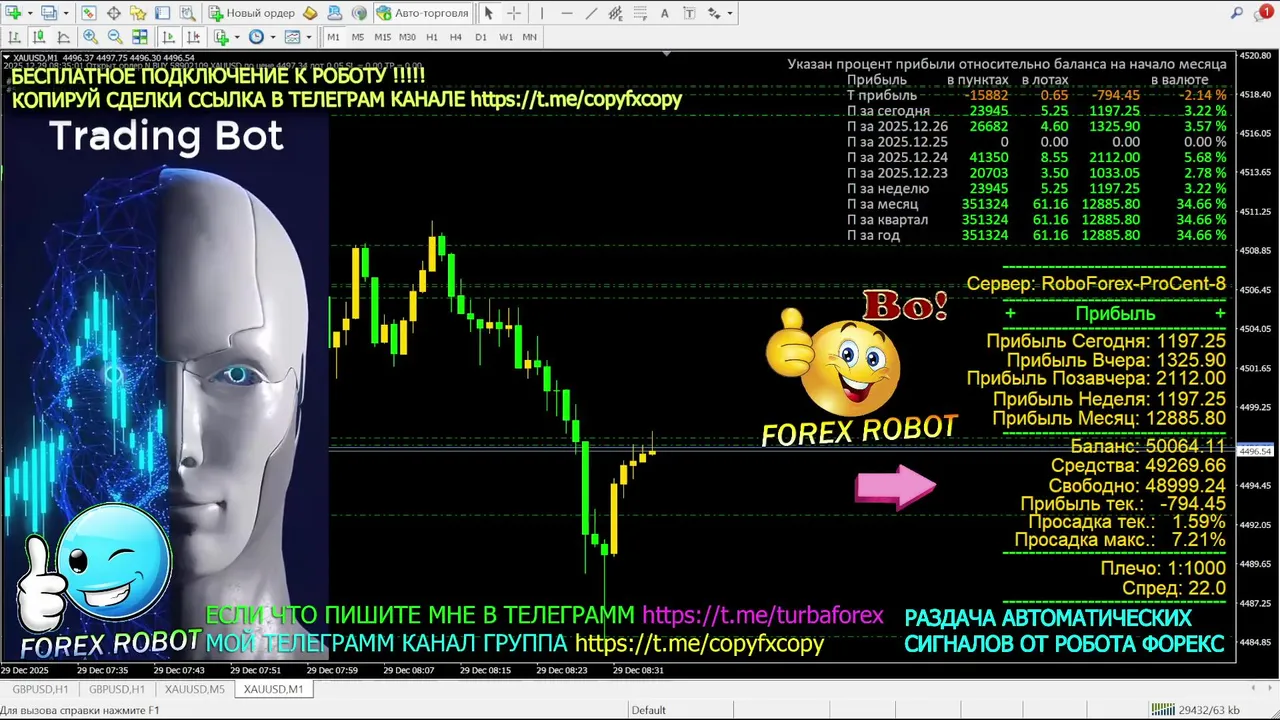Screen dimensions: 1280x720
Task: Switch chart to line chart mode
Action: pyautogui.click(x=63, y=37)
